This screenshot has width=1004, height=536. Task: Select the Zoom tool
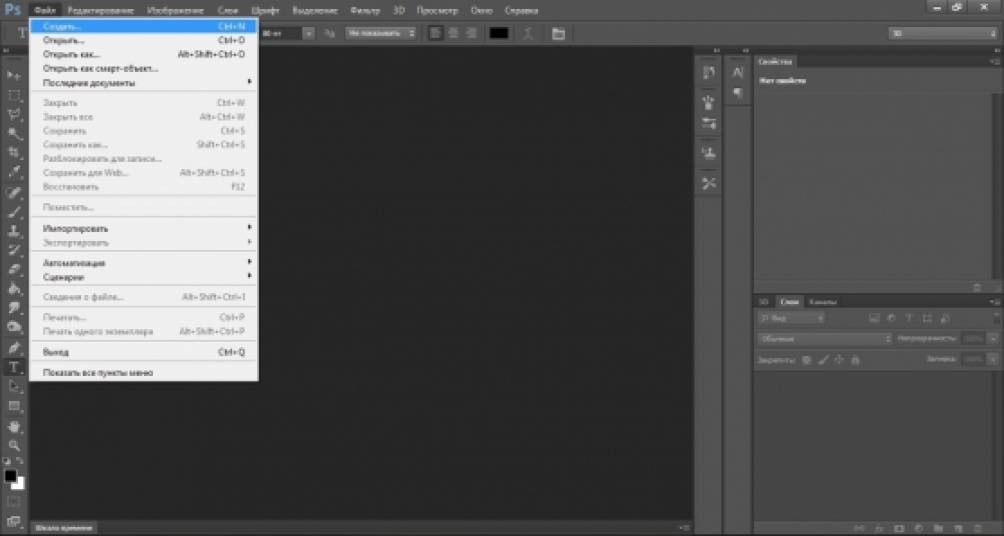click(x=13, y=446)
